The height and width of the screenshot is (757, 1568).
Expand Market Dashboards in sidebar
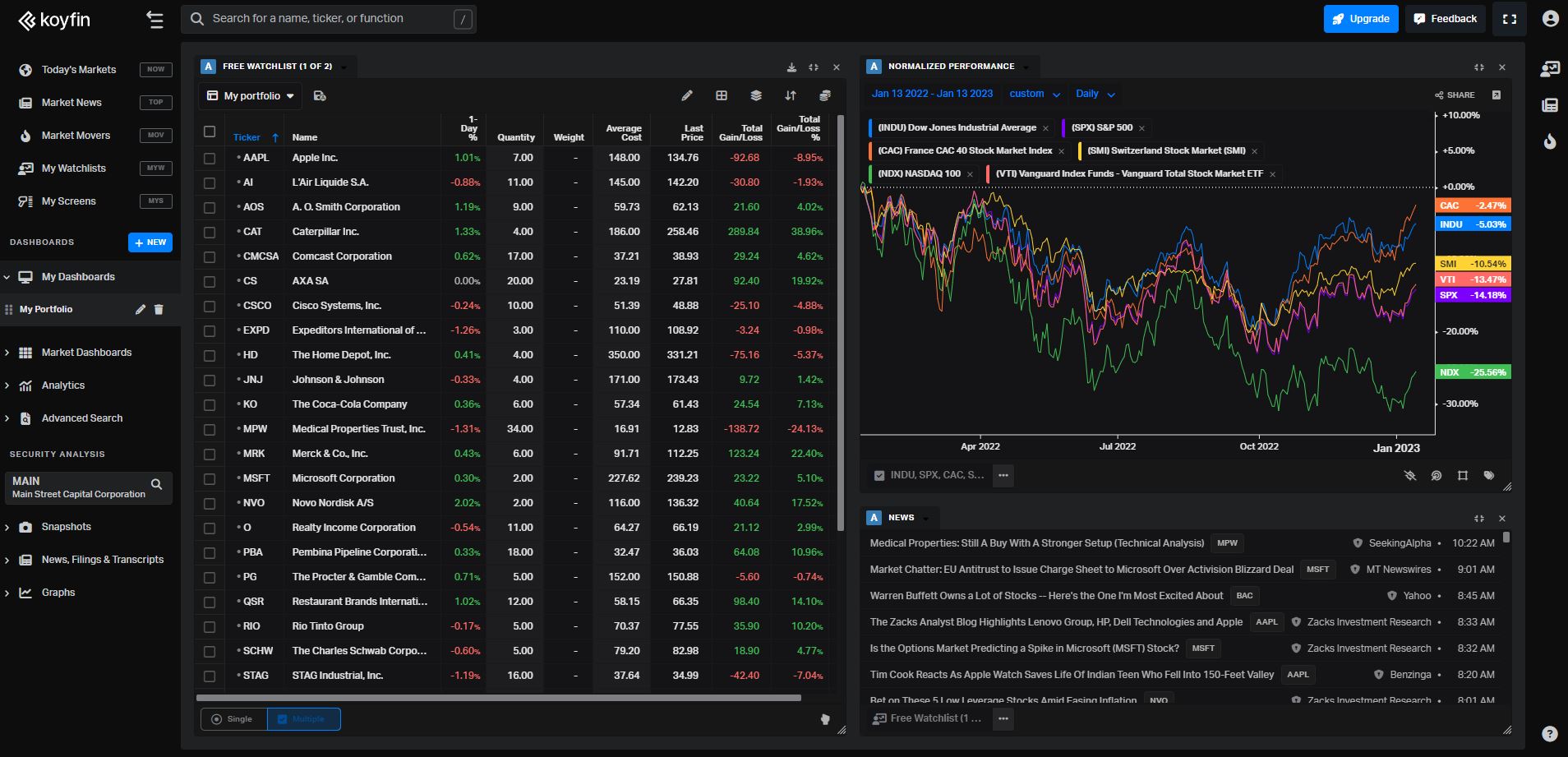[x=7, y=353]
